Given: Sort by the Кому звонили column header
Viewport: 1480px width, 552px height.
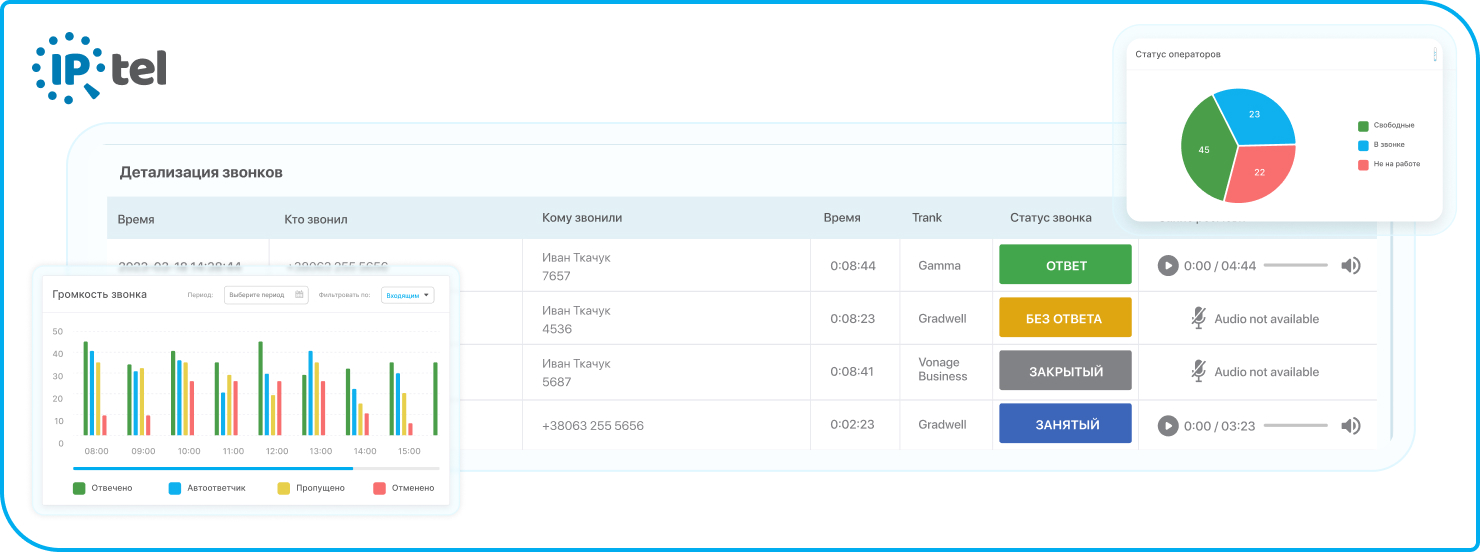Looking at the screenshot, I should coord(582,218).
